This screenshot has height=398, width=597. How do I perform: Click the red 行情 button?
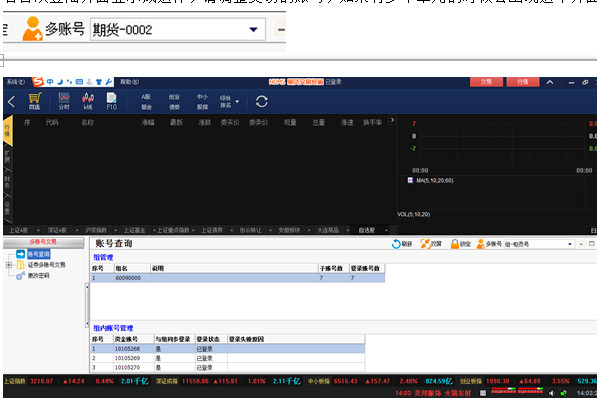523,82
